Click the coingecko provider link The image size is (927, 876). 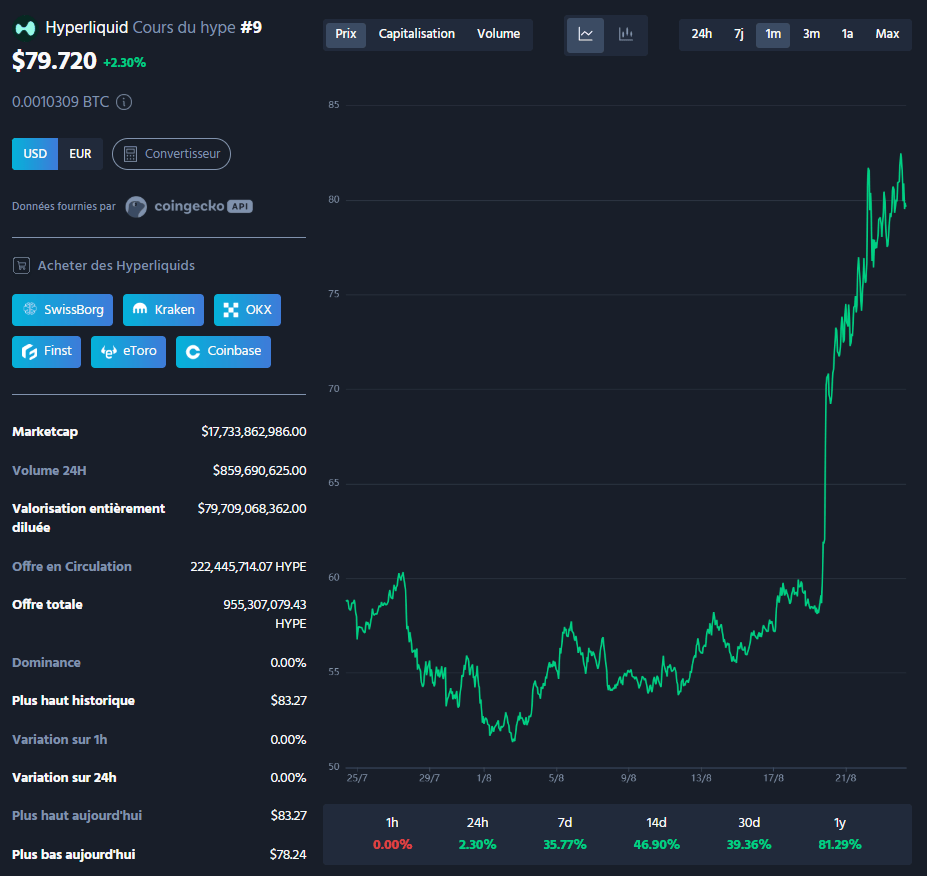tap(189, 206)
